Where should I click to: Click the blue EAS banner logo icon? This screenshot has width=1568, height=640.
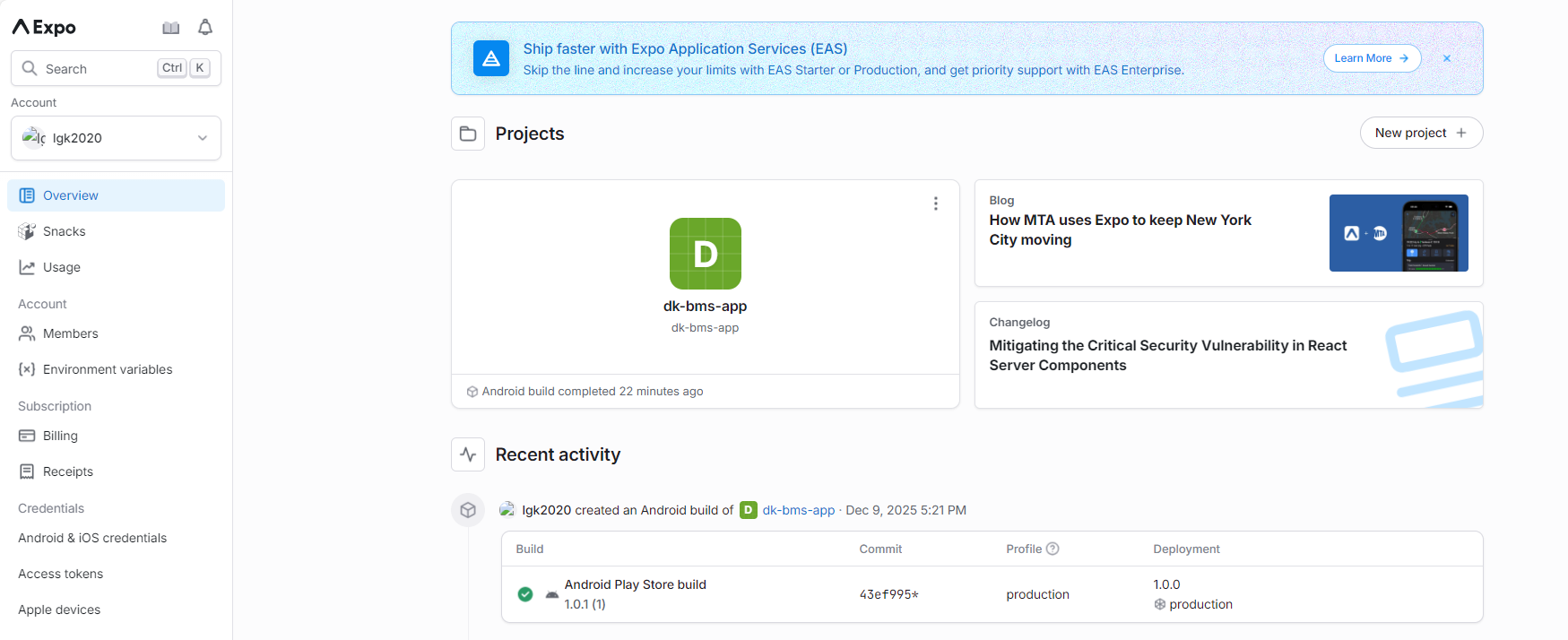pos(490,58)
